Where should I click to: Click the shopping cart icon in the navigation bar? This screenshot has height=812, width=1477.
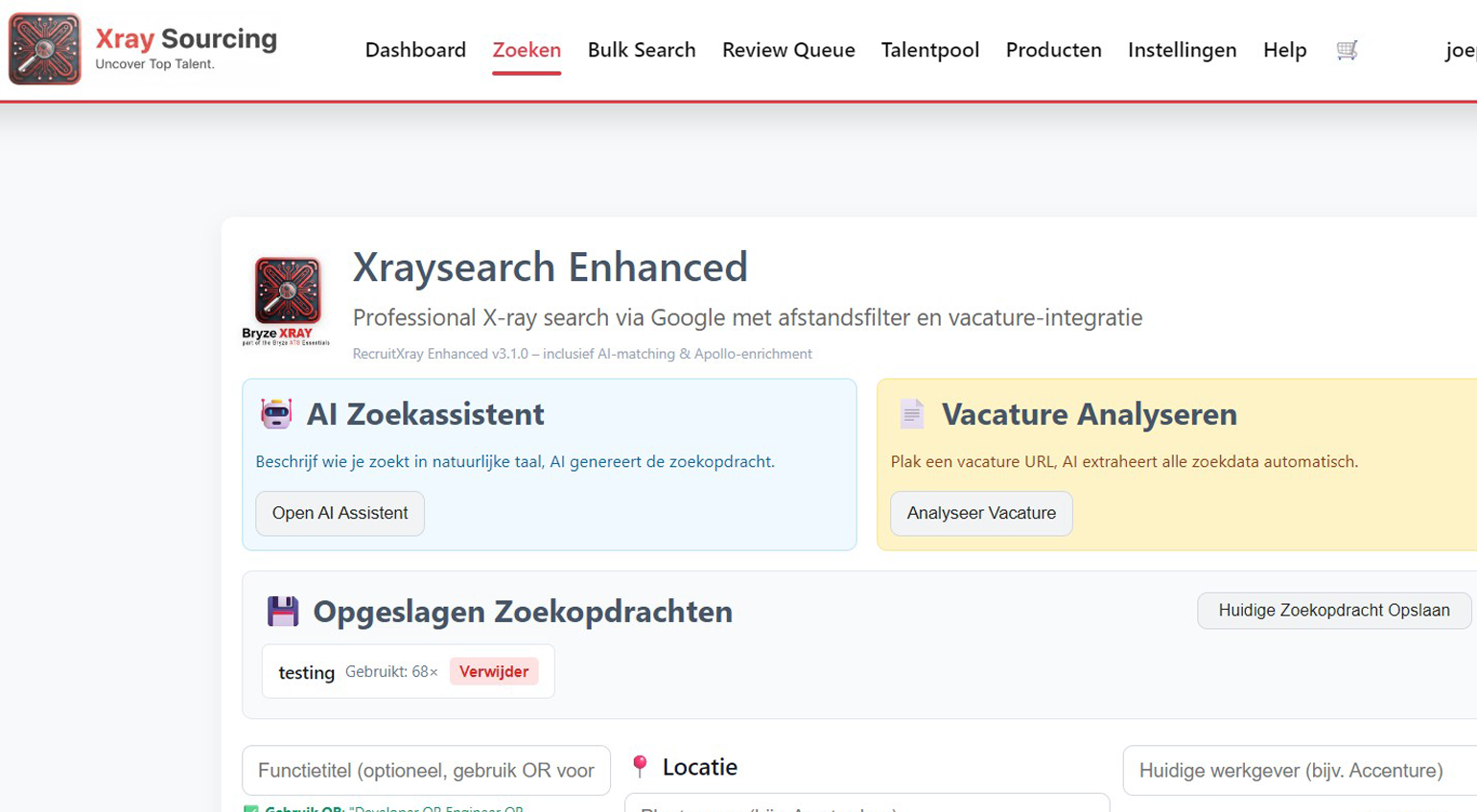pyautogui.click(x=1347, y=50)
